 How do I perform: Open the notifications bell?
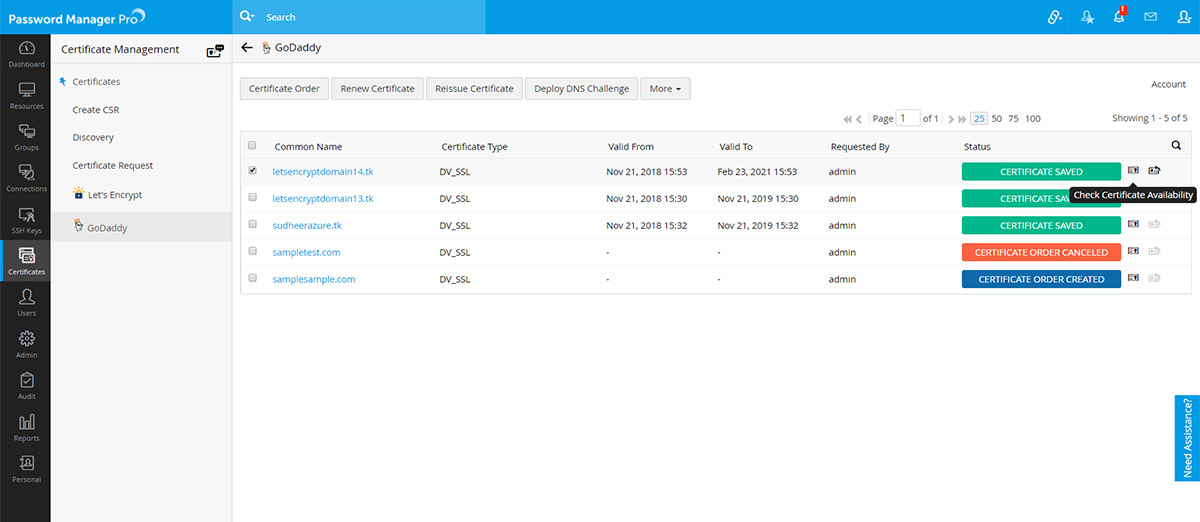[x=1119, y=17]
